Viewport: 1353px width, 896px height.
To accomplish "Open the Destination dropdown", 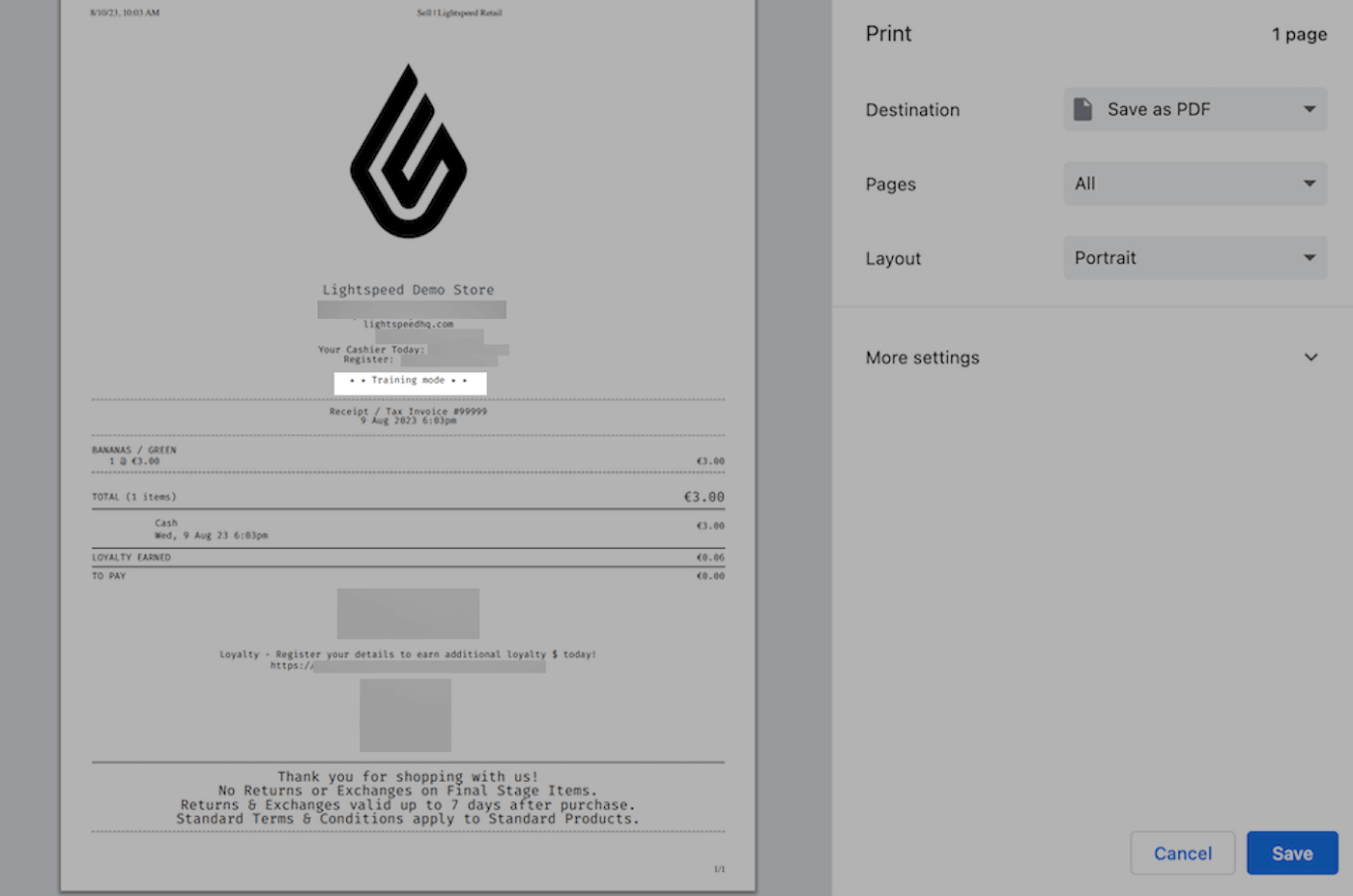I will point(1195,109).
